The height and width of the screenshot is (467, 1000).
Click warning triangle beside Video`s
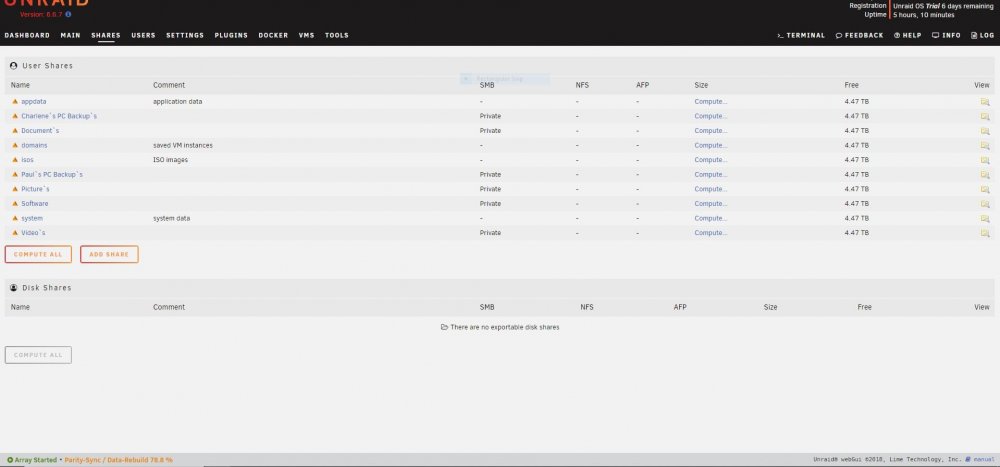[15, 233]
